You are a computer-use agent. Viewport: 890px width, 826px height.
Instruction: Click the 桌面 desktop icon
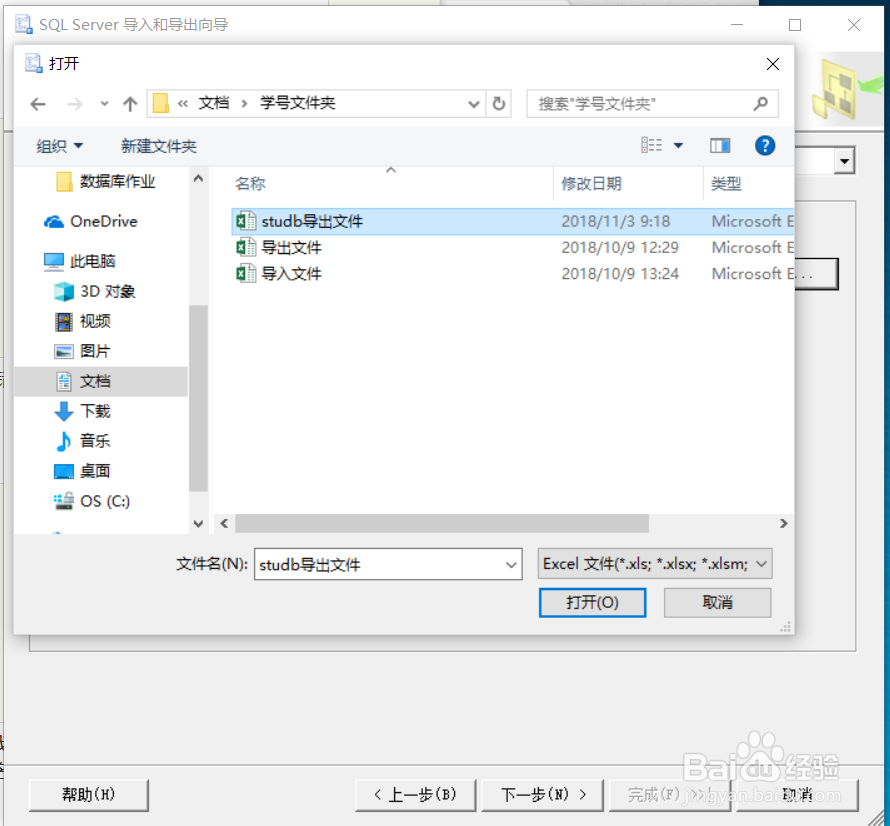tap(64, 472)
